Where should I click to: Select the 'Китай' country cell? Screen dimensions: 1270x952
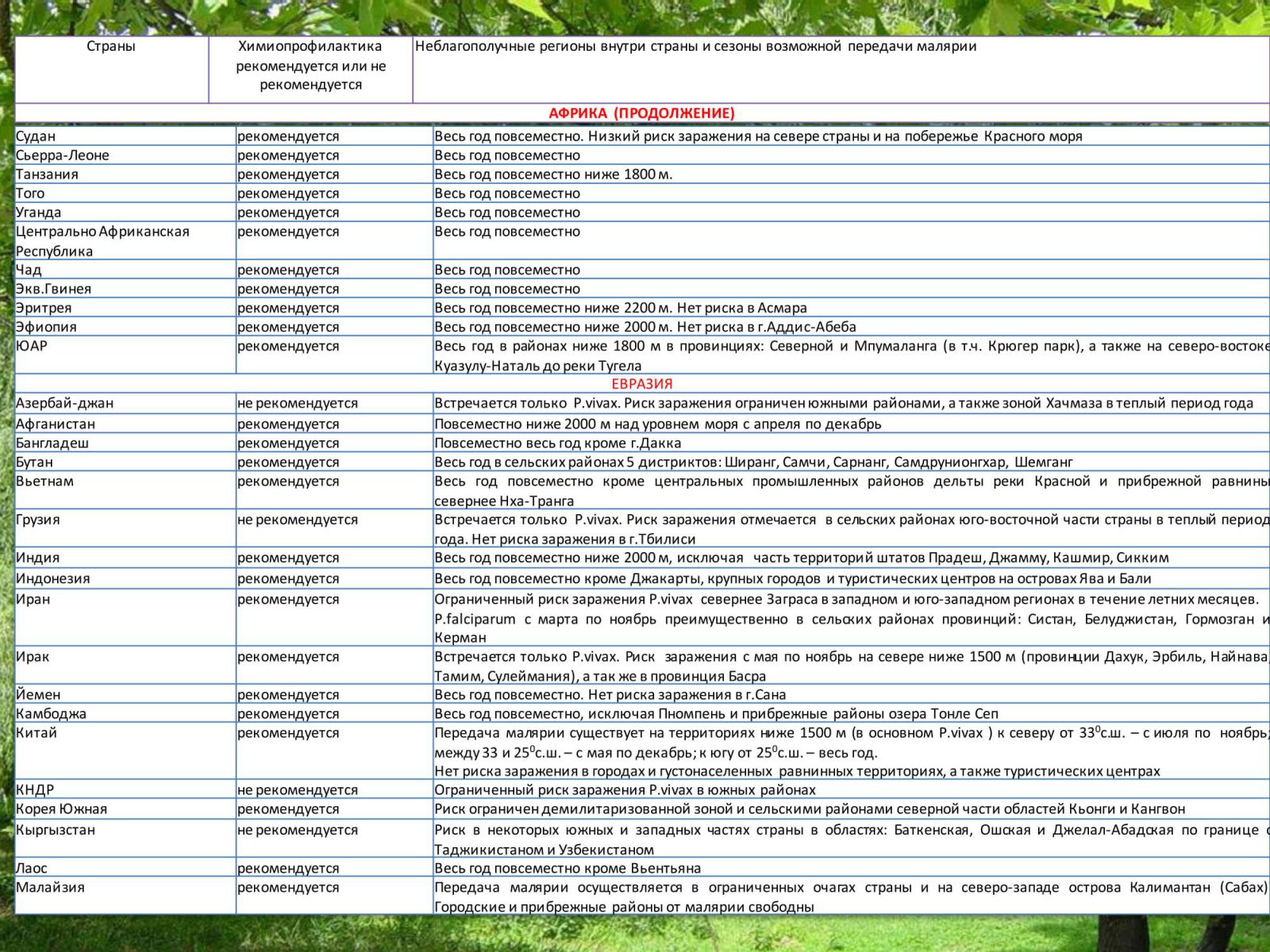[125, 751]
